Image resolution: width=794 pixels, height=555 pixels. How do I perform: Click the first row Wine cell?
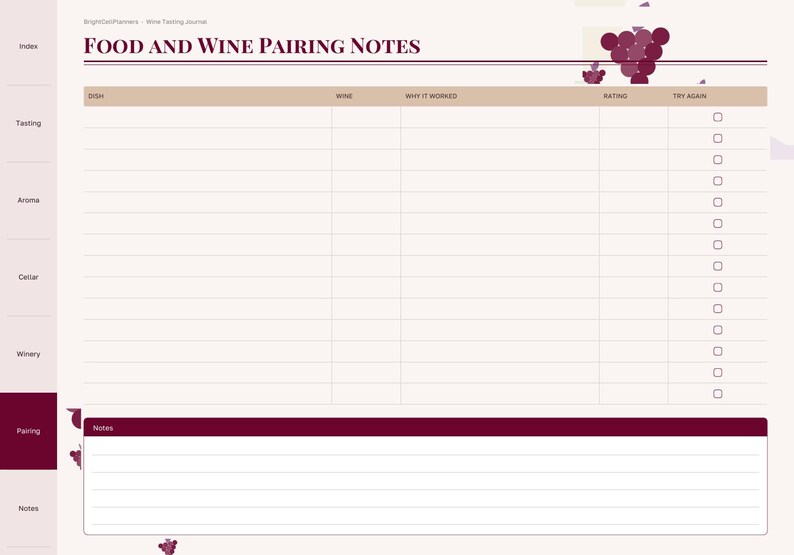[366, 117]
